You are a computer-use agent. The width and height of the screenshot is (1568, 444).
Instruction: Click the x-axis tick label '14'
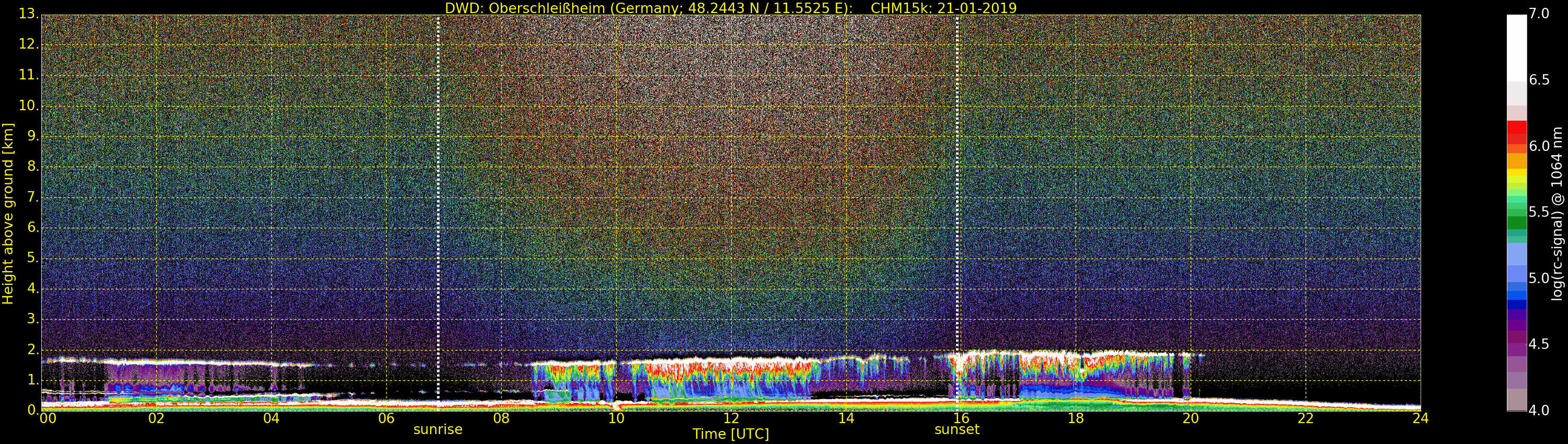846,418
